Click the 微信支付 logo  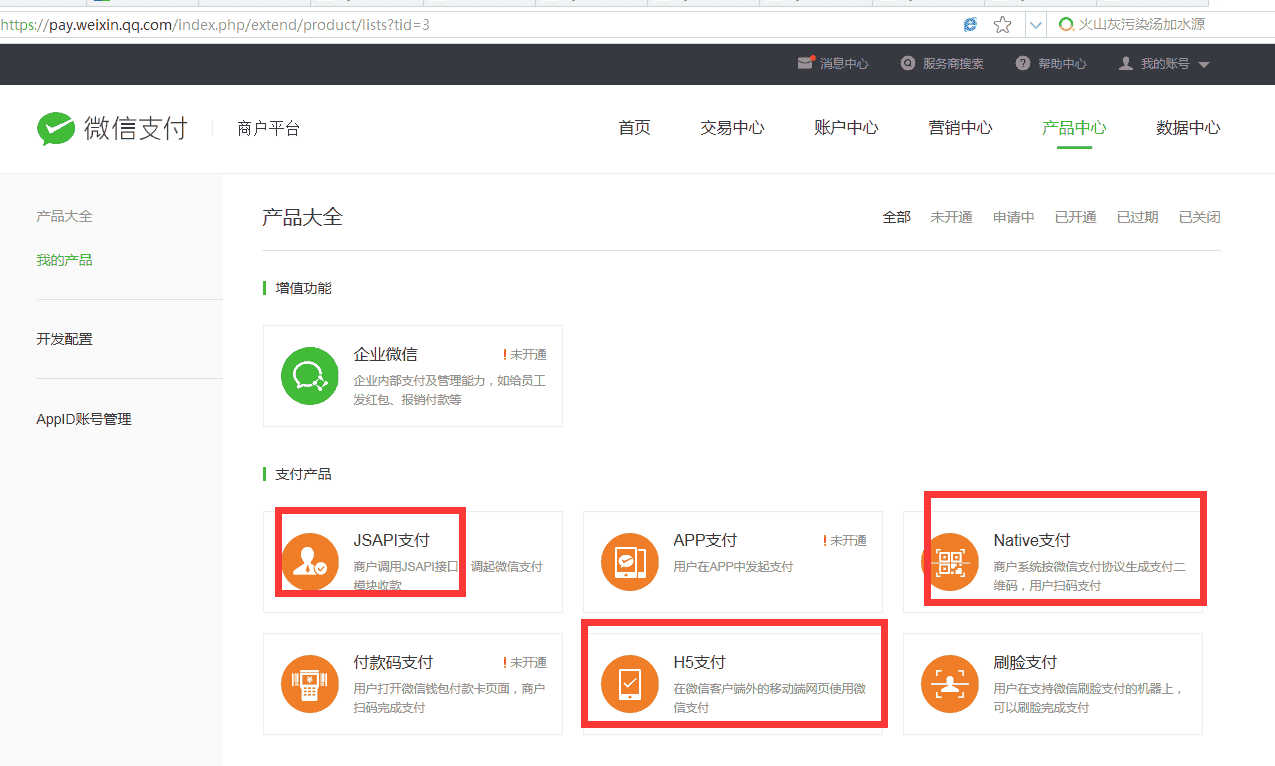click(x=110, y=128)
